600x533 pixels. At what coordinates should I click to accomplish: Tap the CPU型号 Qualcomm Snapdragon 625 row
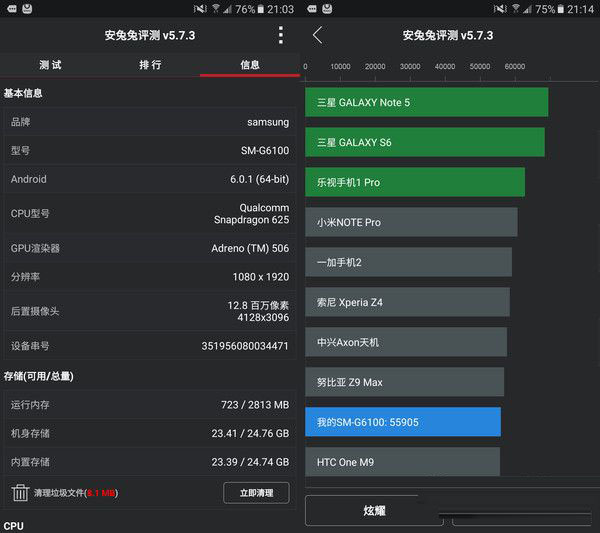(x=150, y=214)
